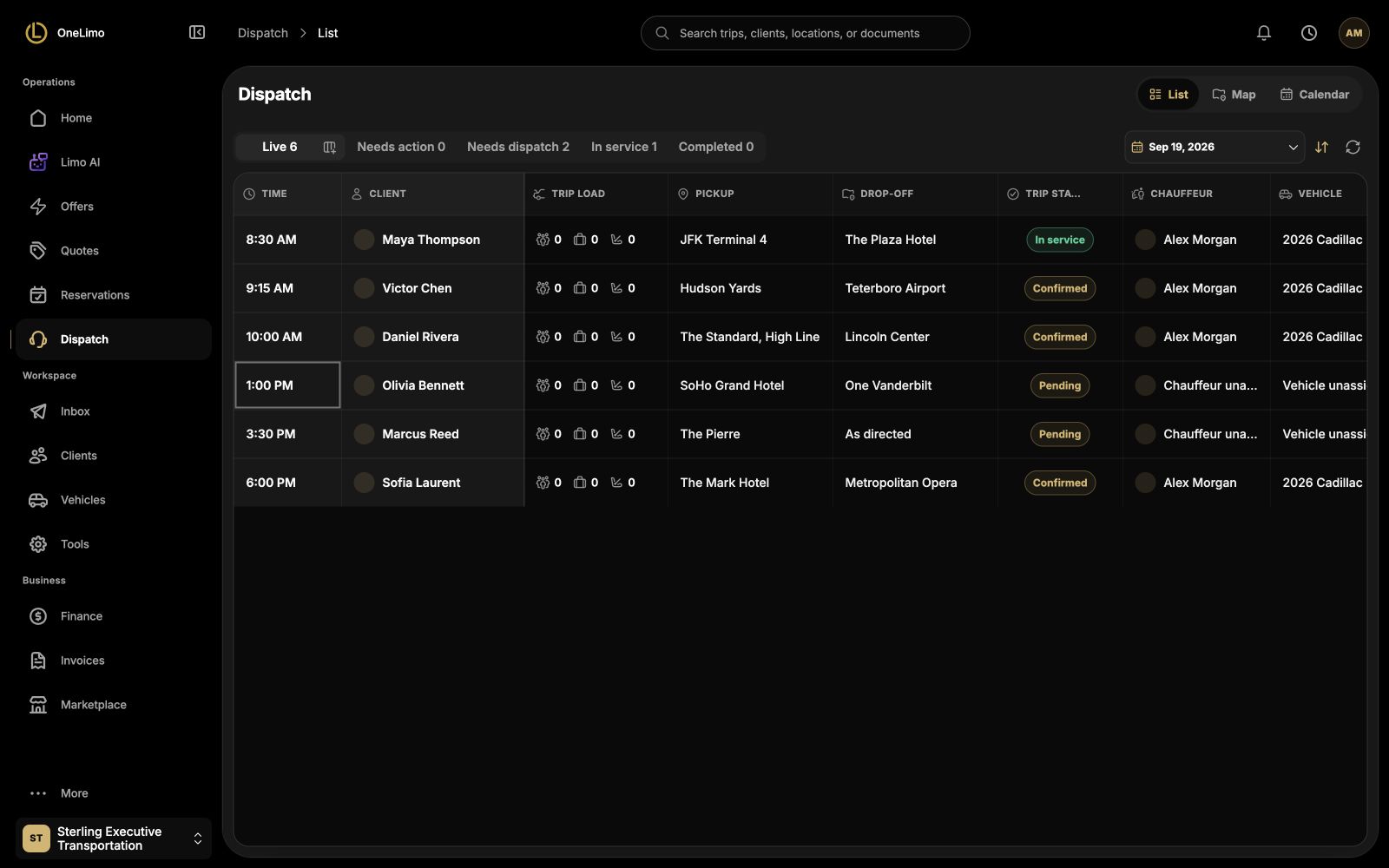The height and width of the screenshot is (868, 1389).
Task: Select the Needs action 0 tab
Action: coord(401,147)
